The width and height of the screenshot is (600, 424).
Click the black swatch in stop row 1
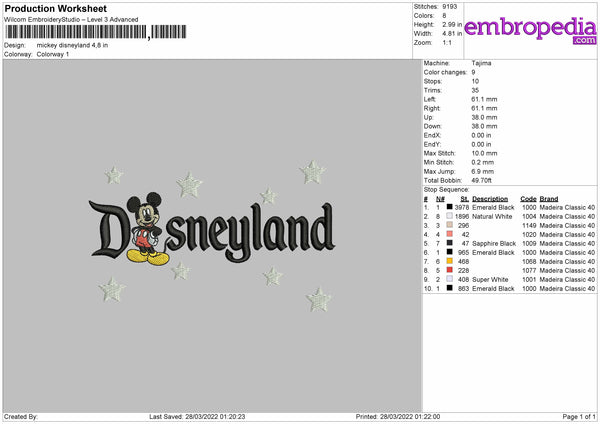tap(450, 207)
